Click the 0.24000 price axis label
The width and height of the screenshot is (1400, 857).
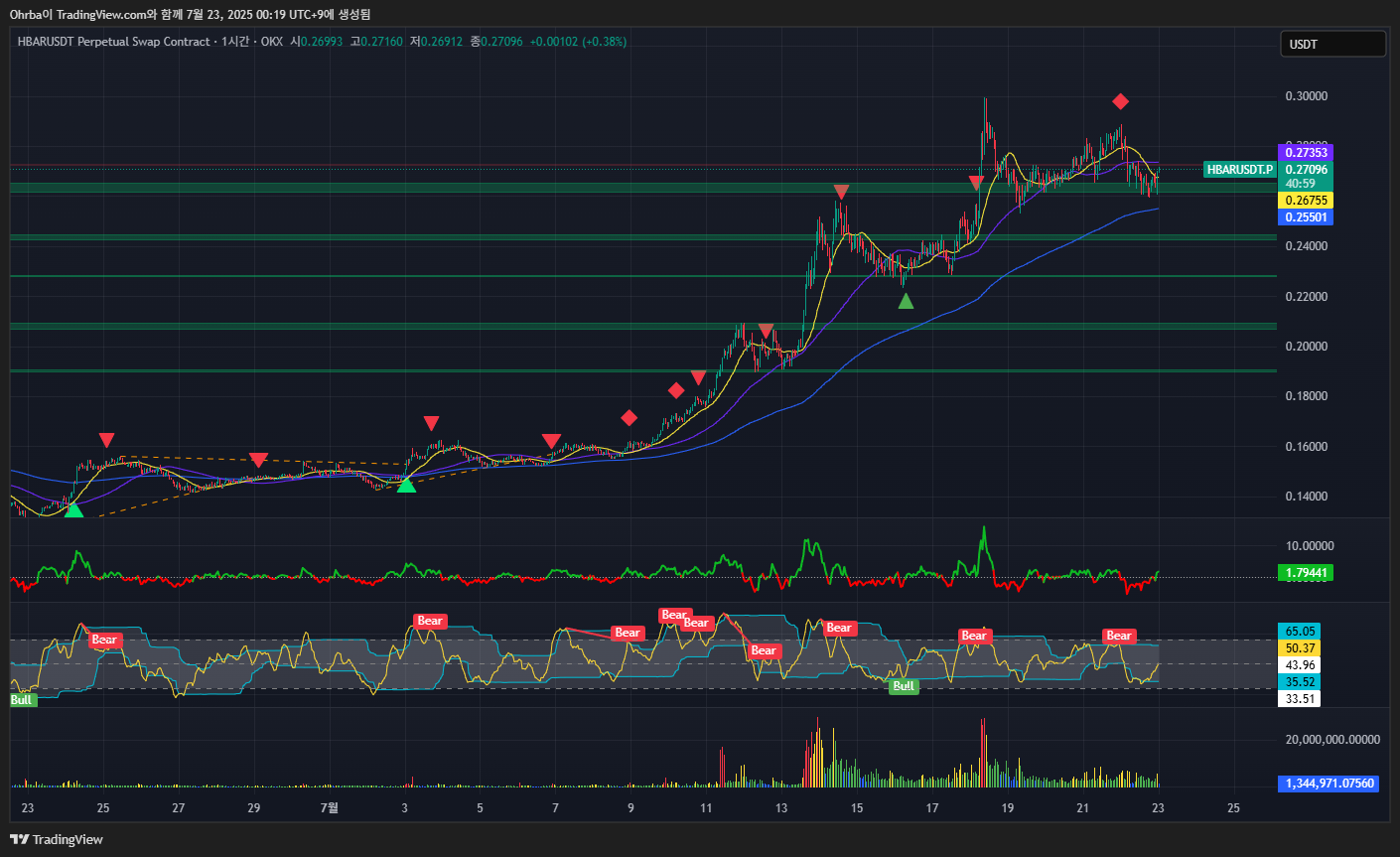point(1307,246)
